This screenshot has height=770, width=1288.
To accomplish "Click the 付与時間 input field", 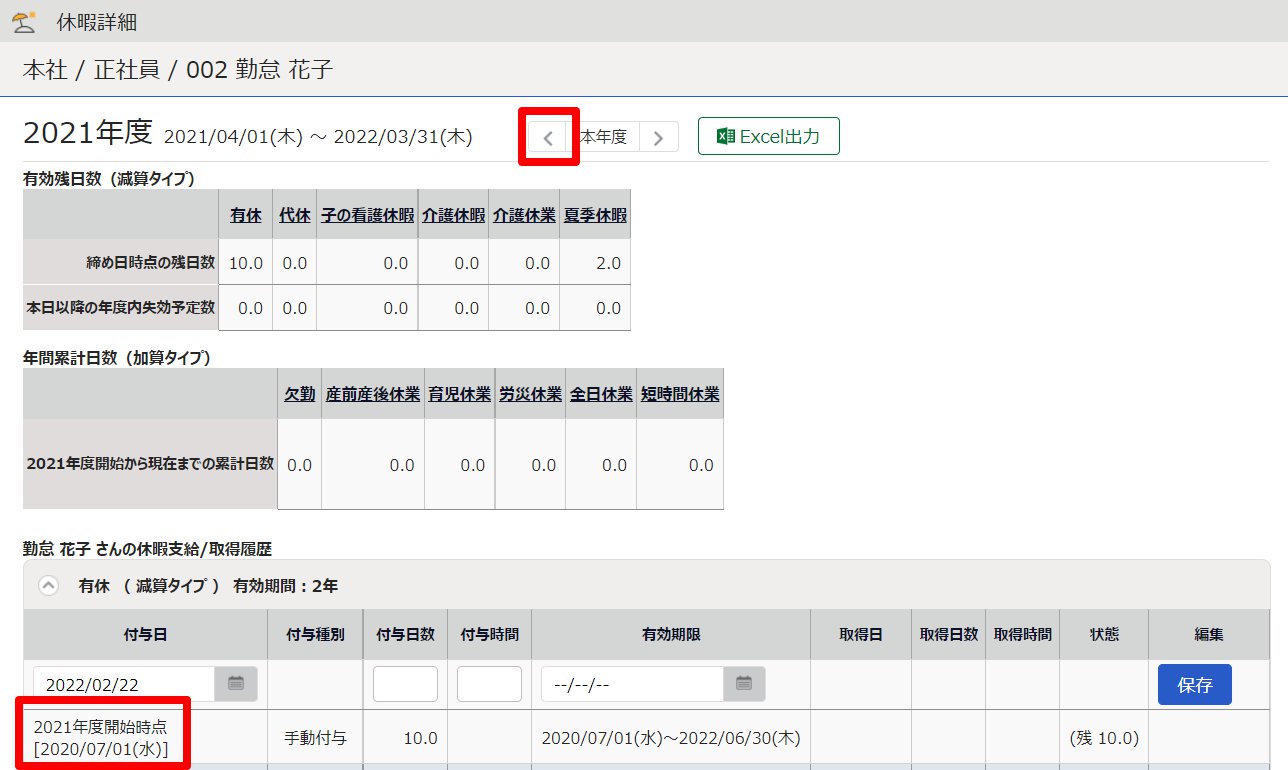I will click(489, 684).
